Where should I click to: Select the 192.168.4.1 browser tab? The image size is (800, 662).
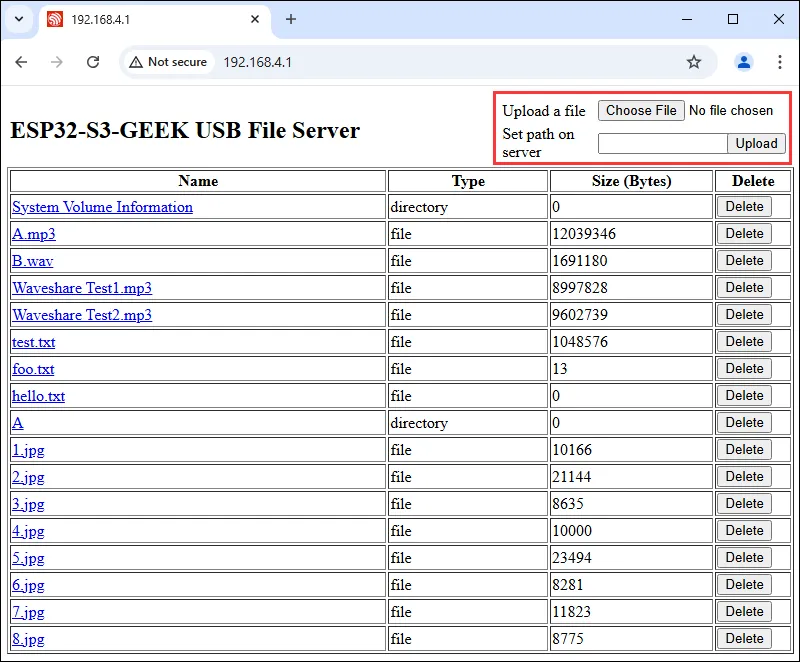click(x=140, y=19)
